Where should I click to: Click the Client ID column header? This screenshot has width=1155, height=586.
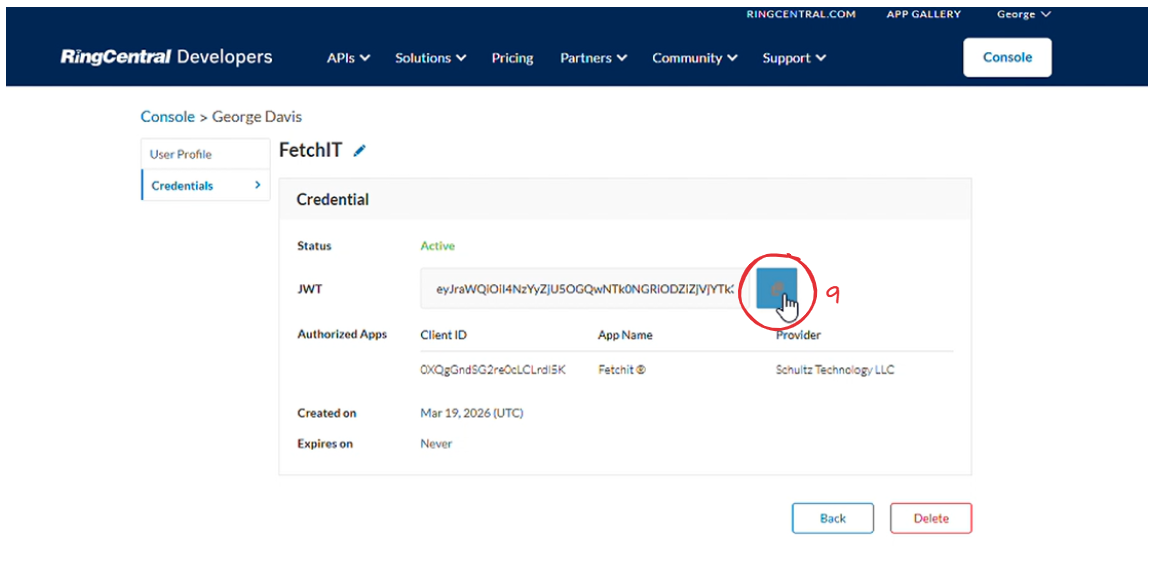click(443, 335)
